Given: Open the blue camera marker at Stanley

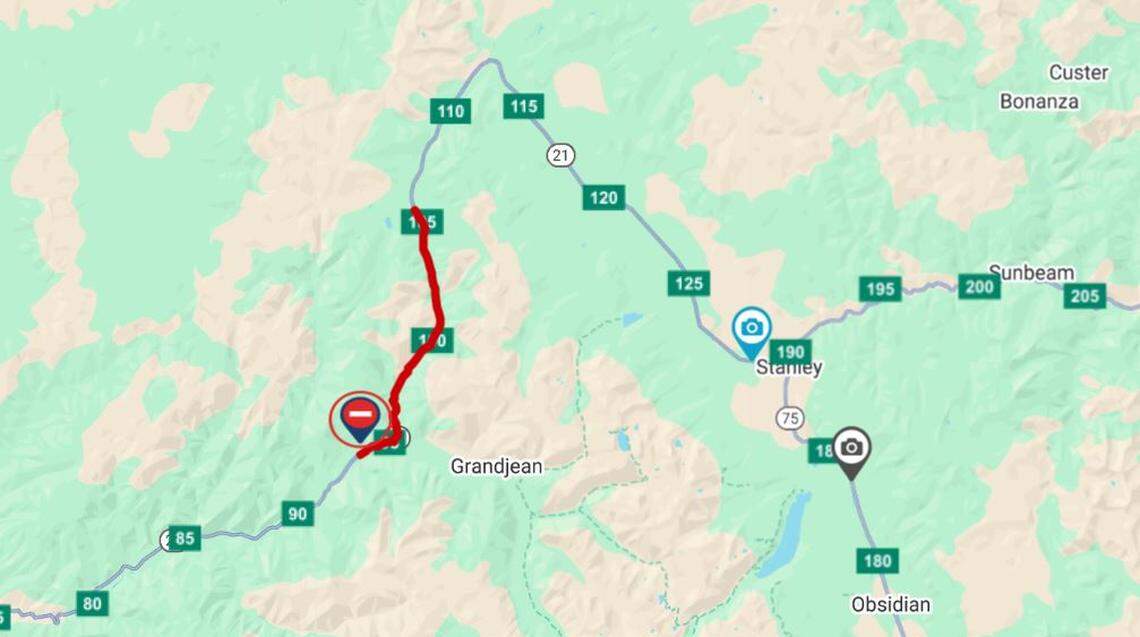Looking at the screenshot, I should pos(752,333).
